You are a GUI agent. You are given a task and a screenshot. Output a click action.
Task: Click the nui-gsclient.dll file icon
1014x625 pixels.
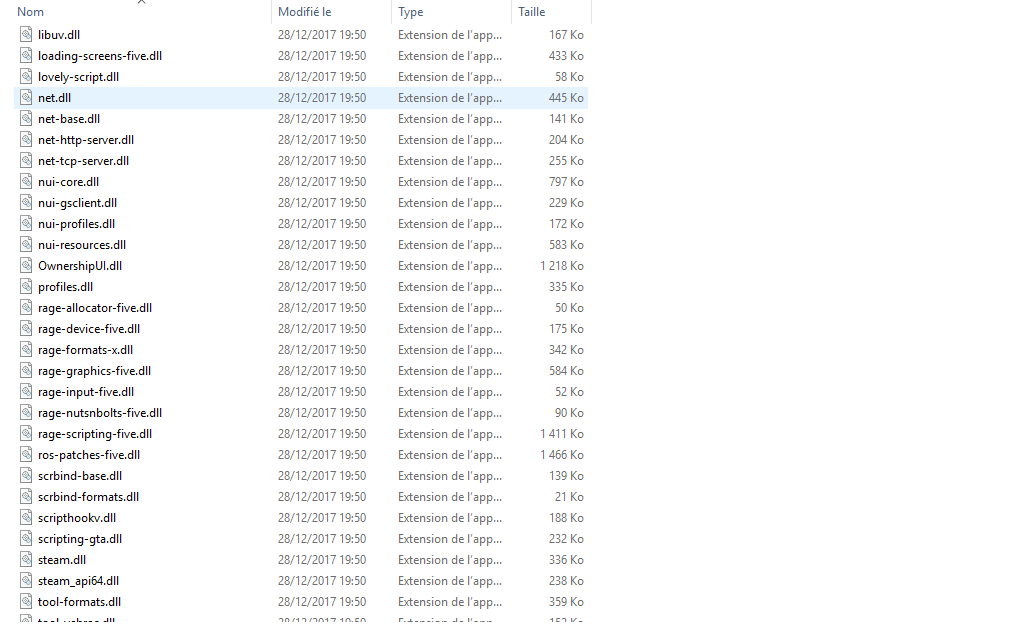[x=26, y=203]
